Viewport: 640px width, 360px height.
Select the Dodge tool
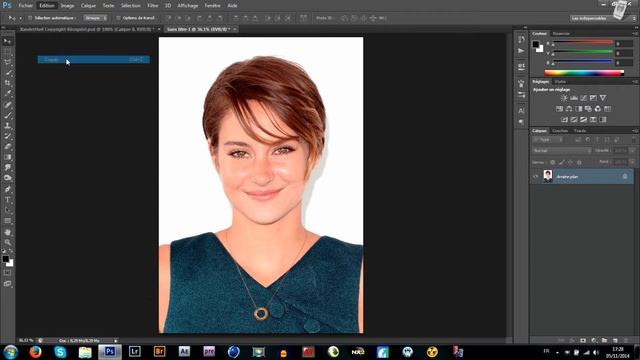(7, 178)
